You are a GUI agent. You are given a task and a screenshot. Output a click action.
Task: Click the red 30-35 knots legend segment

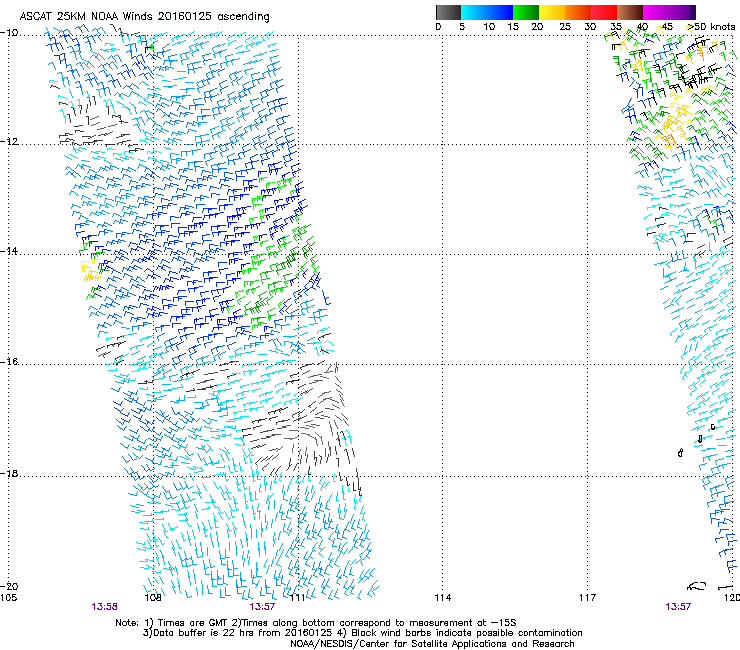click(604, 12)
